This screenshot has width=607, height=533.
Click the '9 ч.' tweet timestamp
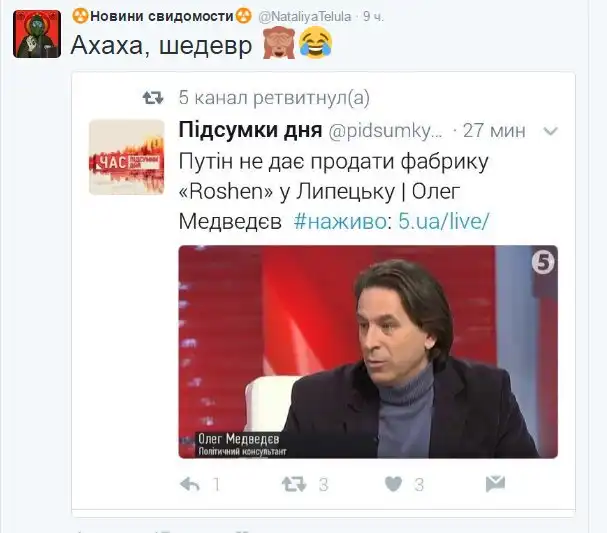coord(373,16)
